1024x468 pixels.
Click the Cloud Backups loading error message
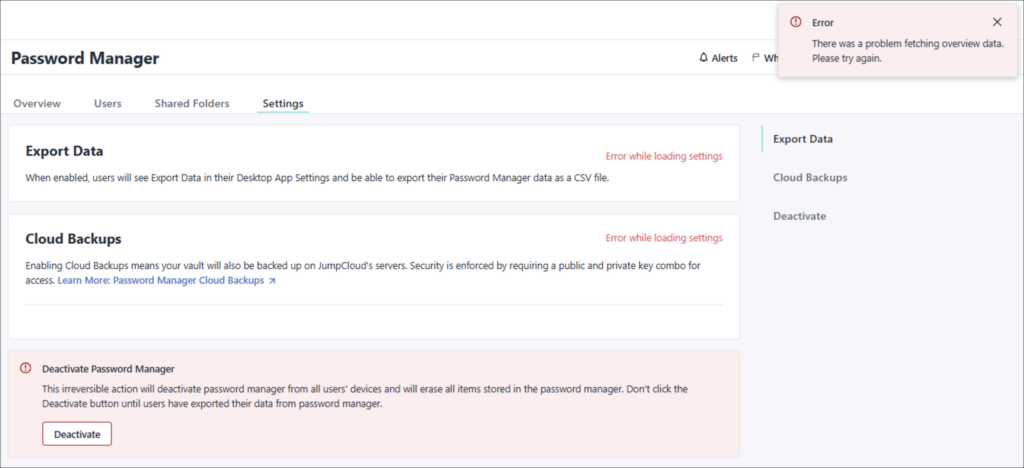point(664,238)
